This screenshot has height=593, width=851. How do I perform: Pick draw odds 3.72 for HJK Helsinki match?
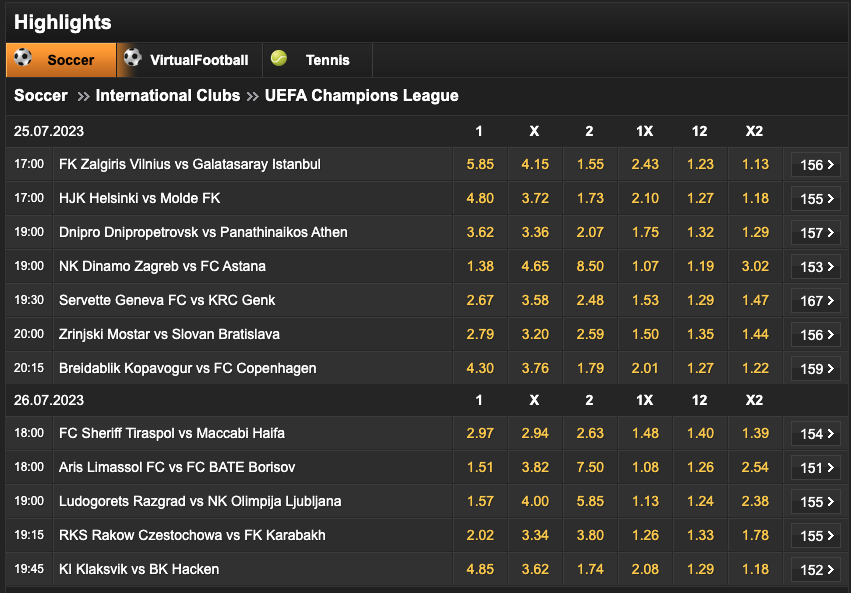pyautogui.click(x=535, y=199)
